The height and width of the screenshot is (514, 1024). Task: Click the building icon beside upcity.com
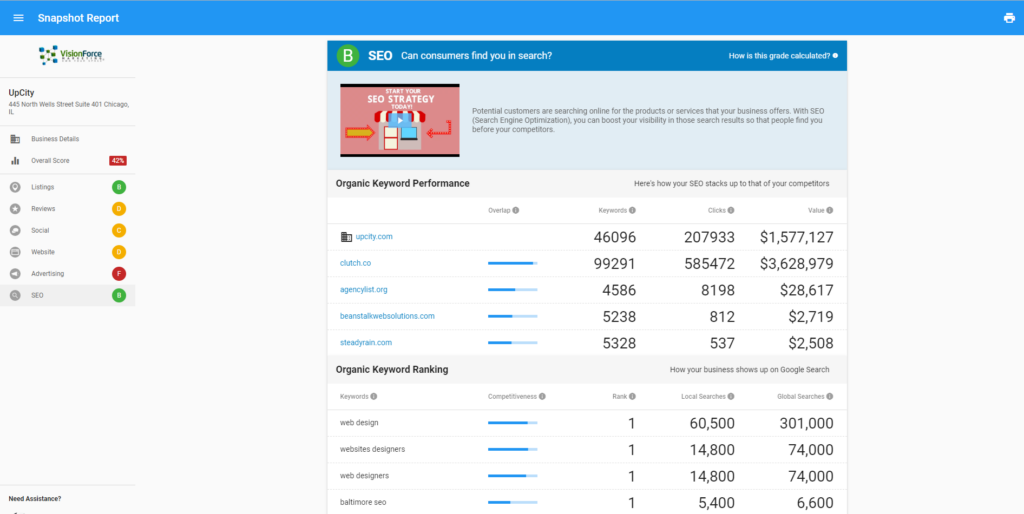point(346,237)
